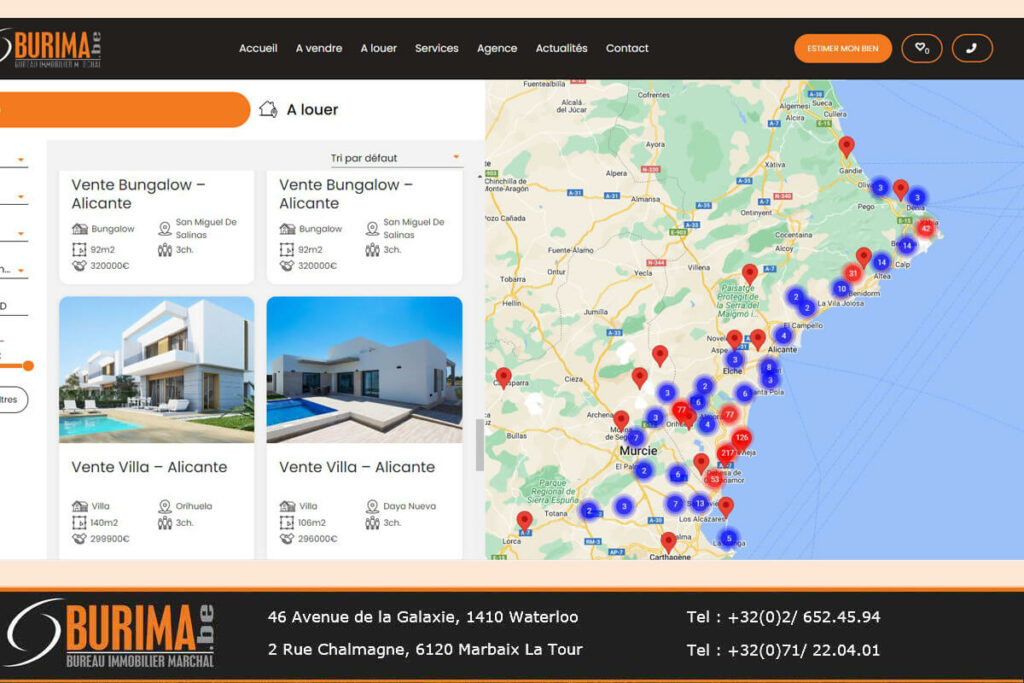Open the Actualités menu item

562,48
